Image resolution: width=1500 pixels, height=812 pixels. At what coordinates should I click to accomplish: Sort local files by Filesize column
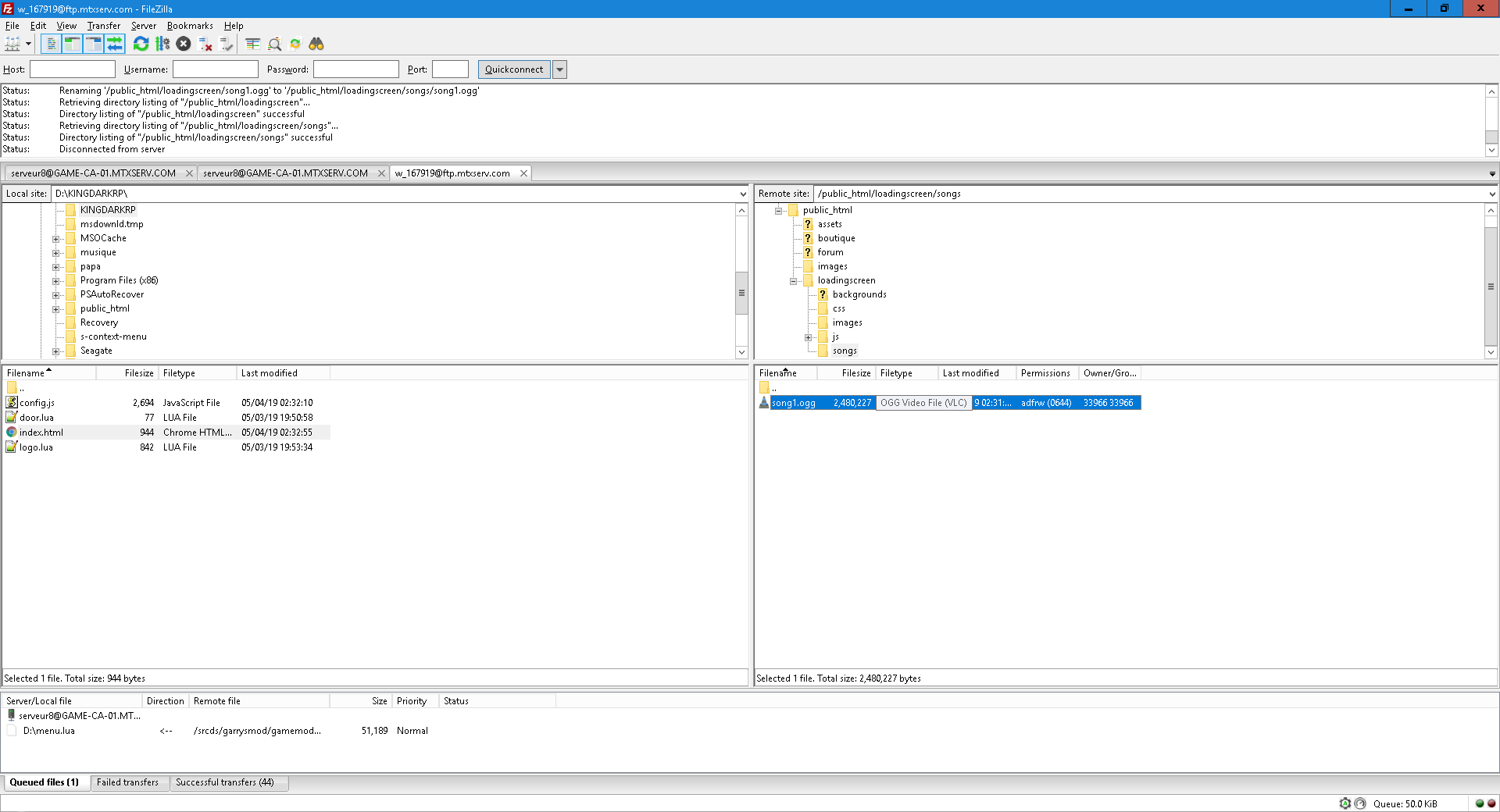point(127,373)
